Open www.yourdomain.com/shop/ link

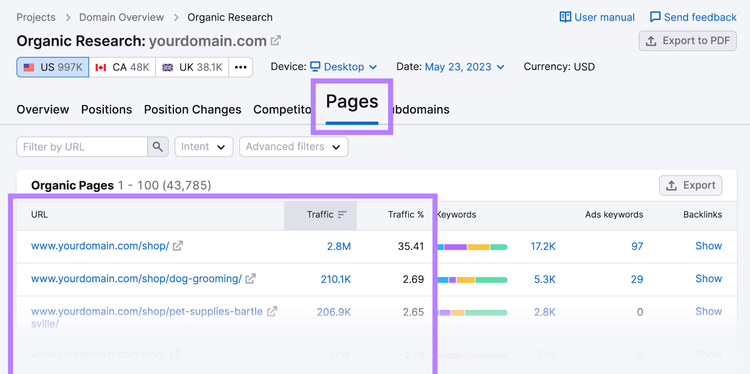point(100,246)
